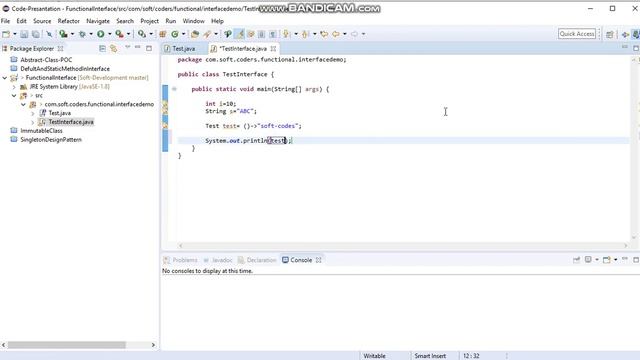Viewport: 640px width, 360px height.
Task: Open Package Explorer view menu
Action: click(127, 48)
